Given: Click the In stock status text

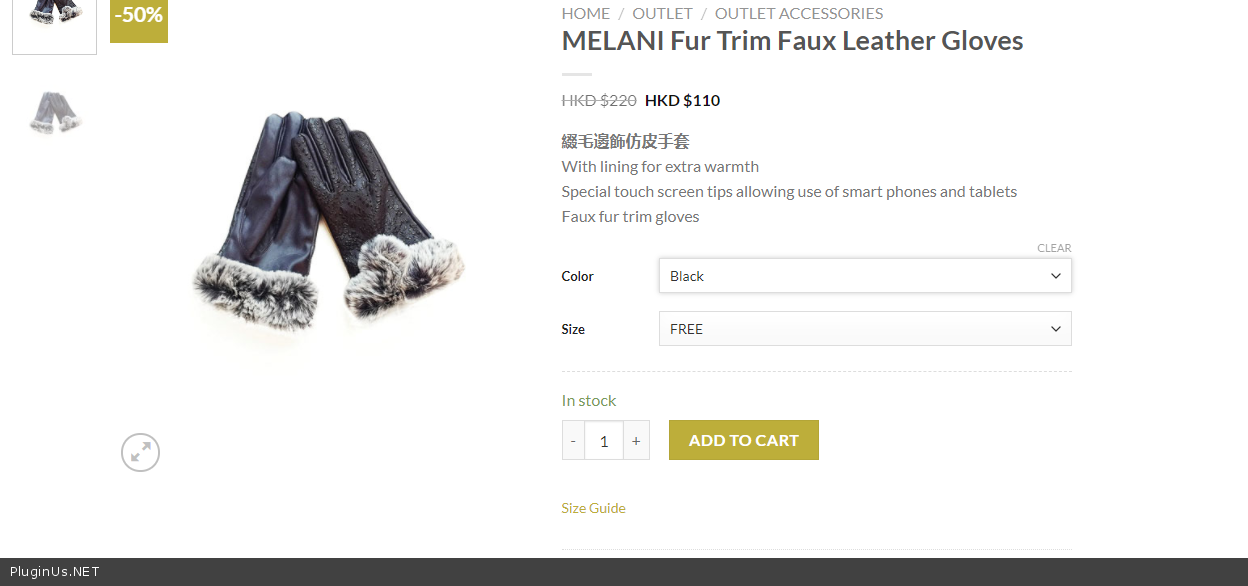Looking at the screenshot, I should [589, 400].
